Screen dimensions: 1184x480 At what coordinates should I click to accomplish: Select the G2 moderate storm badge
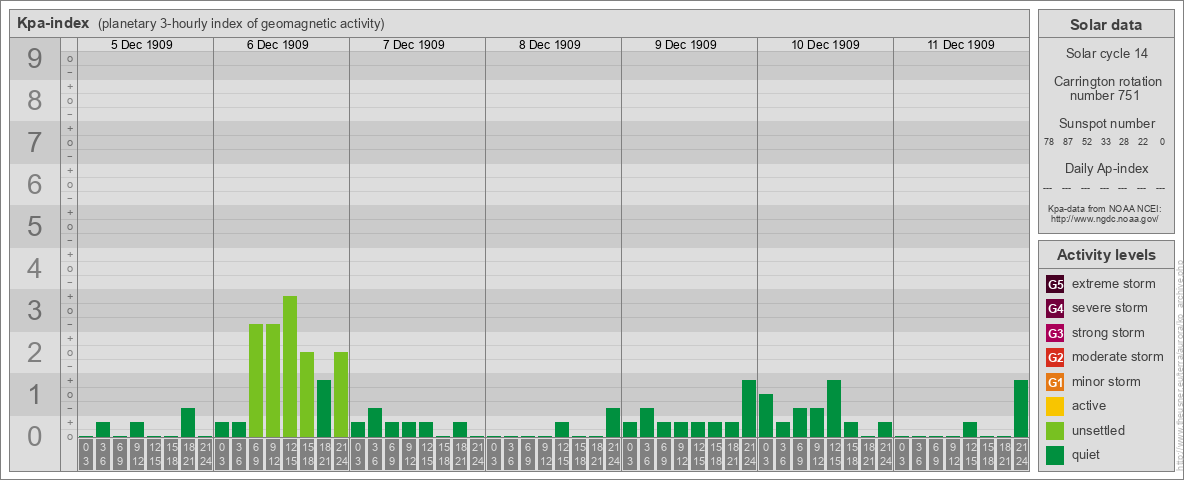pyautogui.click(x=1055, y=357)
